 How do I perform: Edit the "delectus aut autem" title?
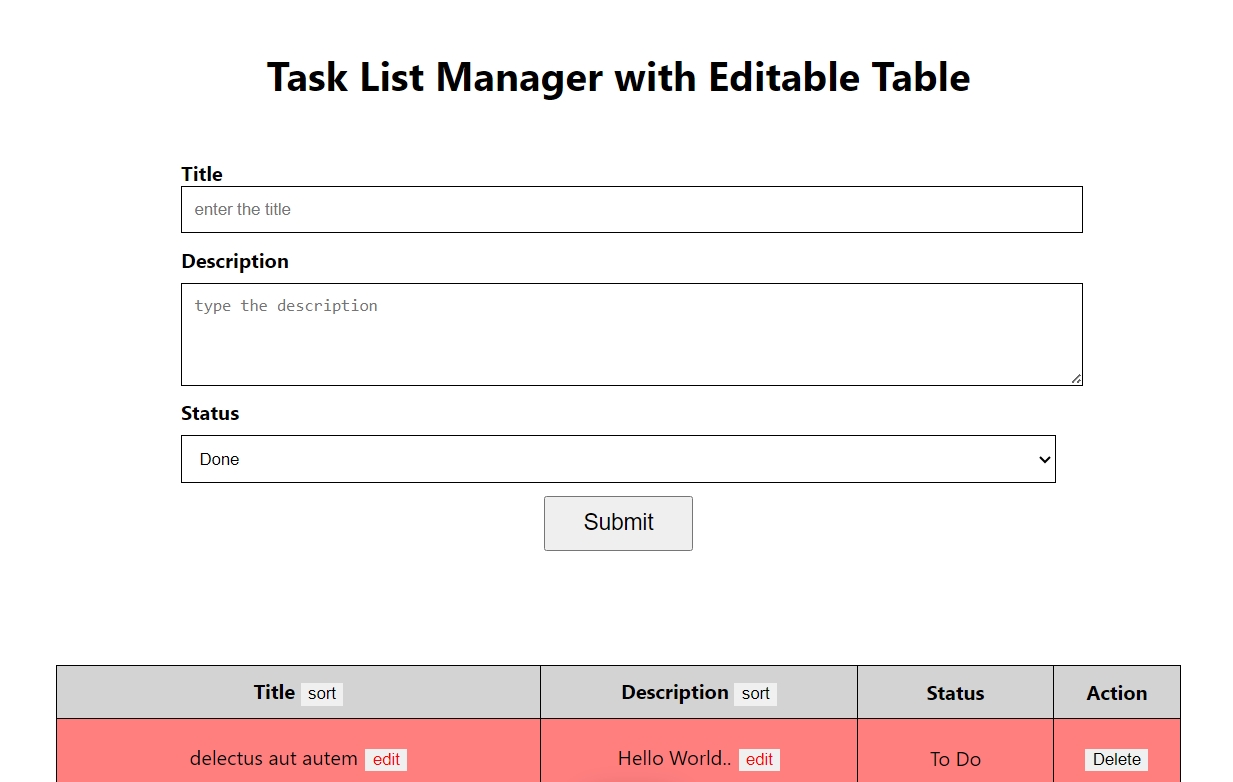tap(386, 760)
